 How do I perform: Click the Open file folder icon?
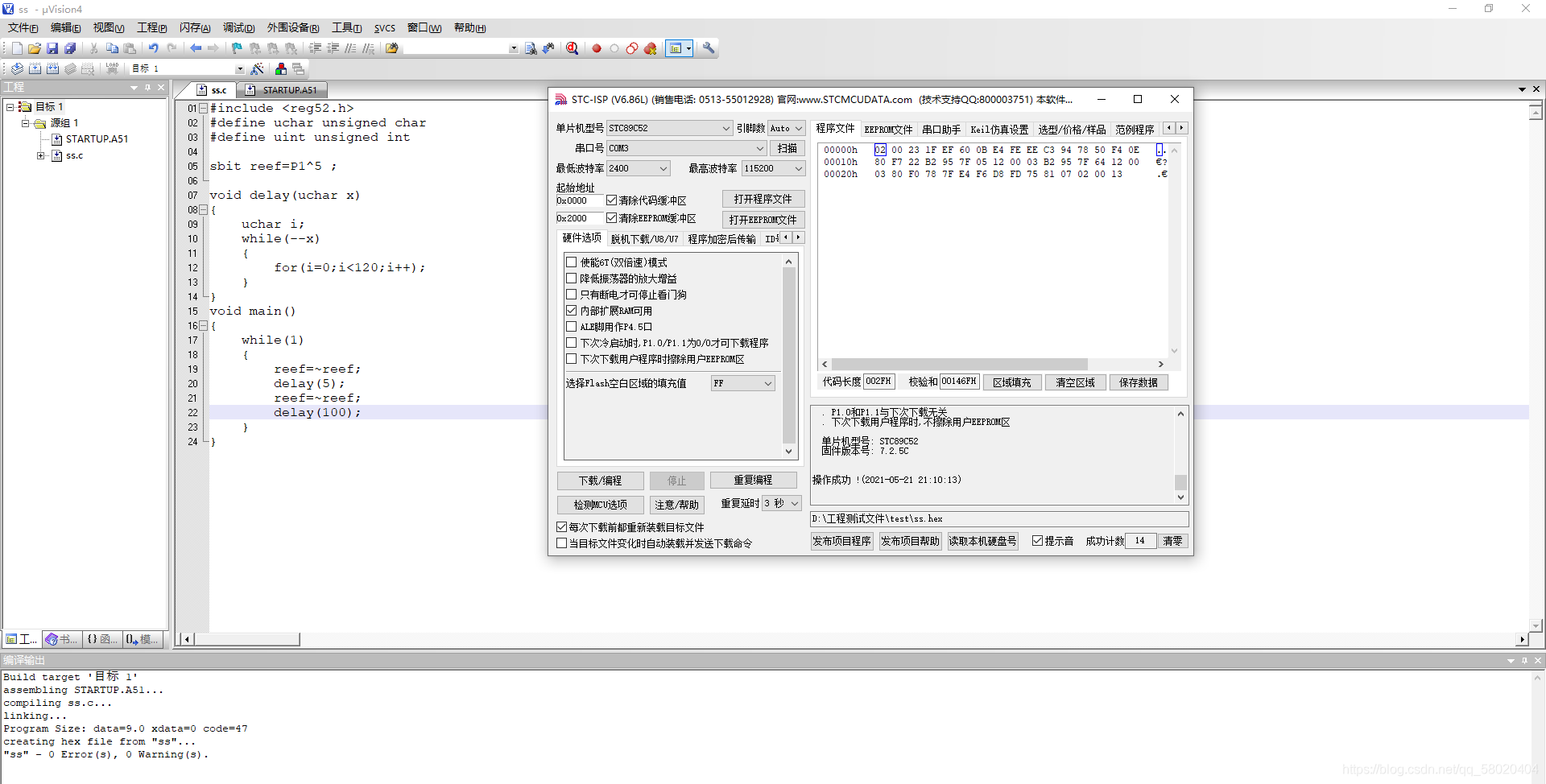tap(35, 48)
